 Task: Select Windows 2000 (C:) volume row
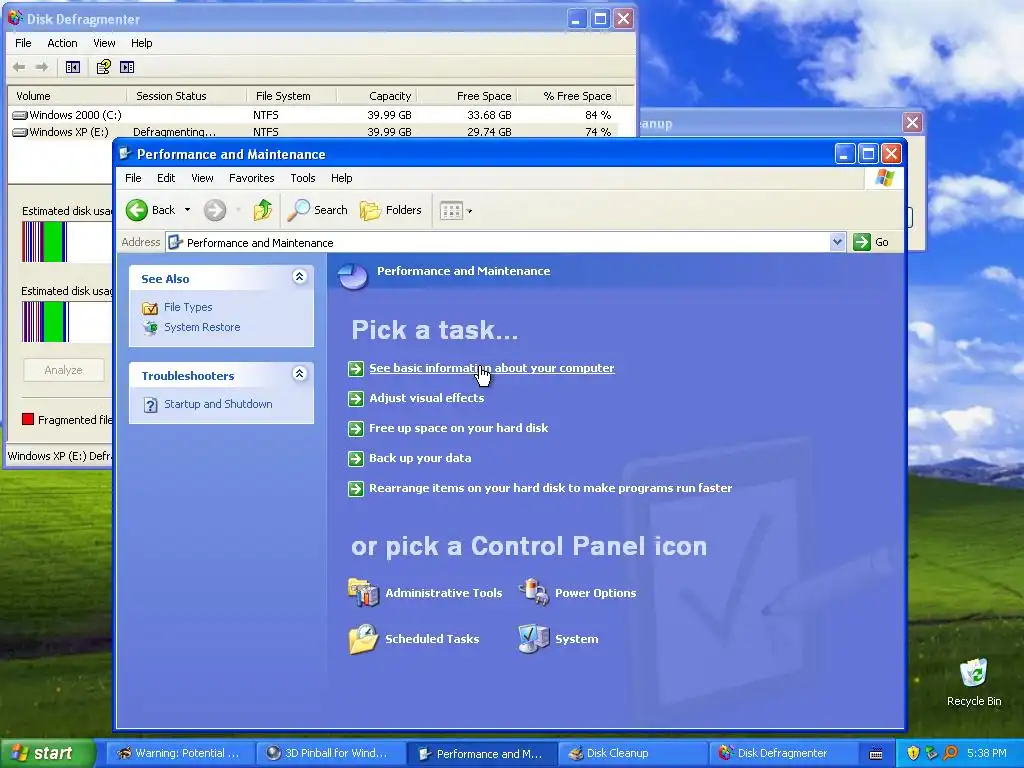pos(313,115)
